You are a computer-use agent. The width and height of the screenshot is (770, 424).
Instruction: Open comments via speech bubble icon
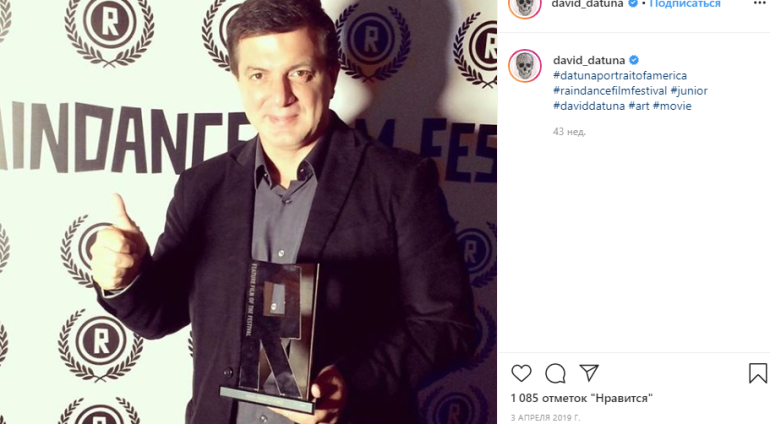pyautogui.click(x=555, y=373)
